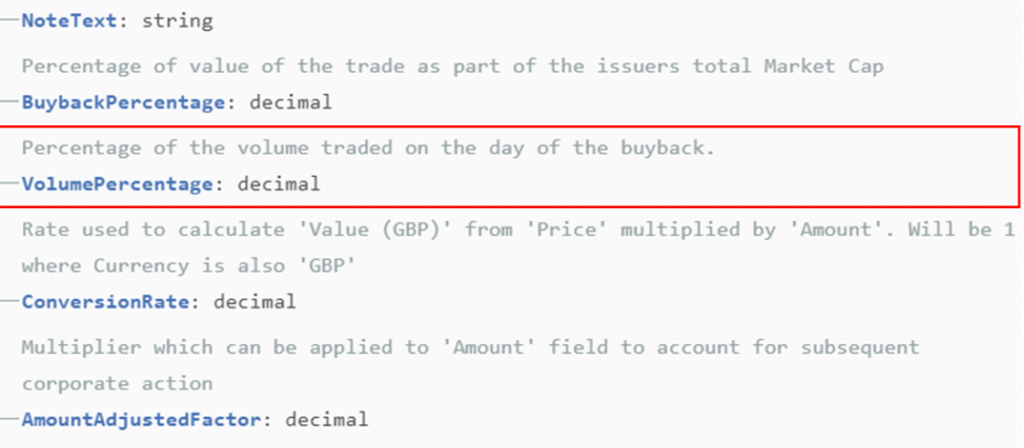The image size is (1024, 448).
Task: Select the NoteText property name
Action: point(70,20)
